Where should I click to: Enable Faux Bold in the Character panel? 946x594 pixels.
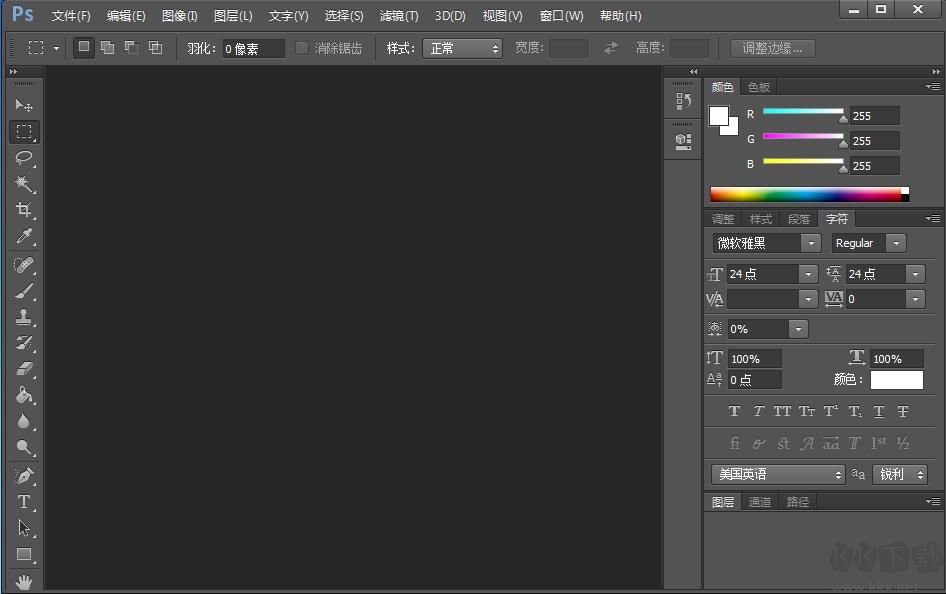[x=734, y=411]
